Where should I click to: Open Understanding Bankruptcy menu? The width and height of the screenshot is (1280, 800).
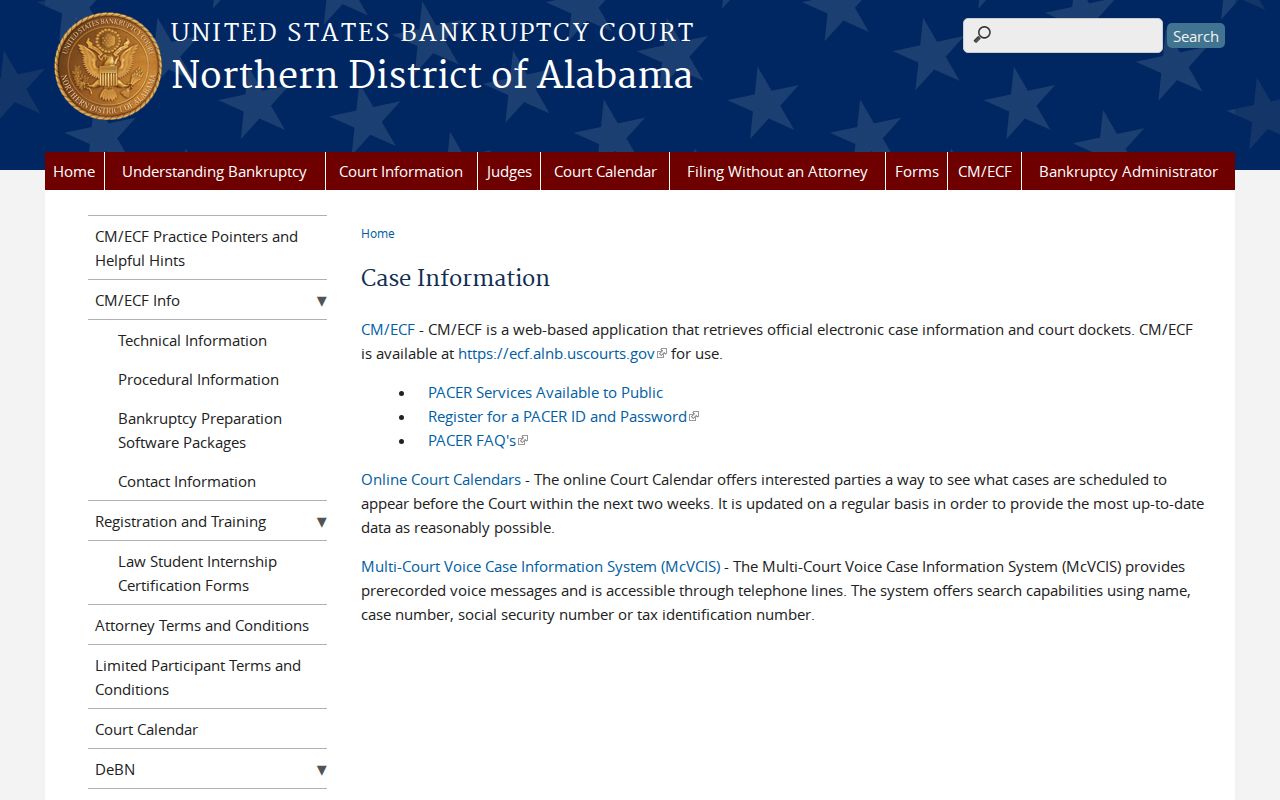point(214,171)
